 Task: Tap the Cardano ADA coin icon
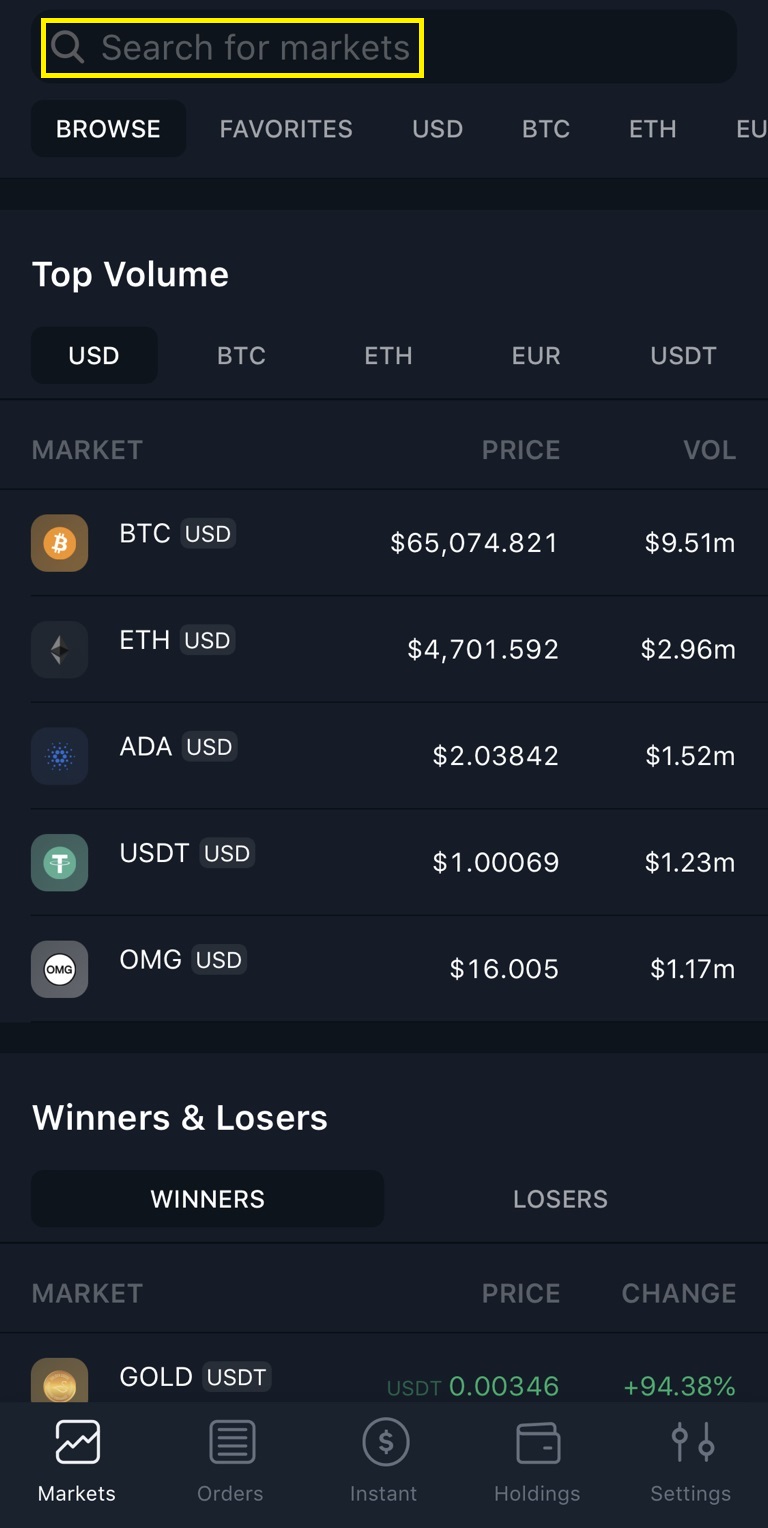pos(60,756)
